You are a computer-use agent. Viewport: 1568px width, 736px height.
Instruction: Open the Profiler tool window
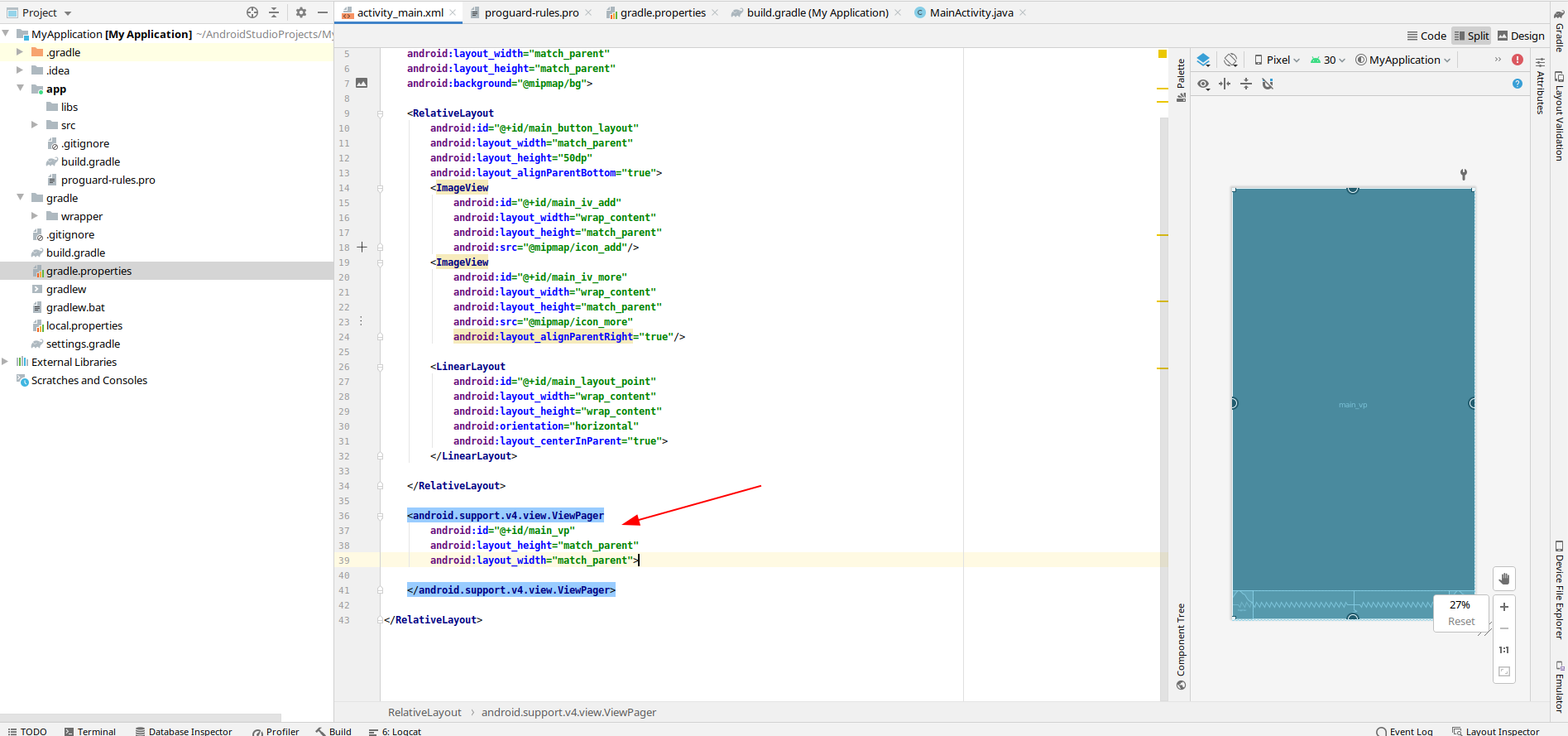[276, 731]
